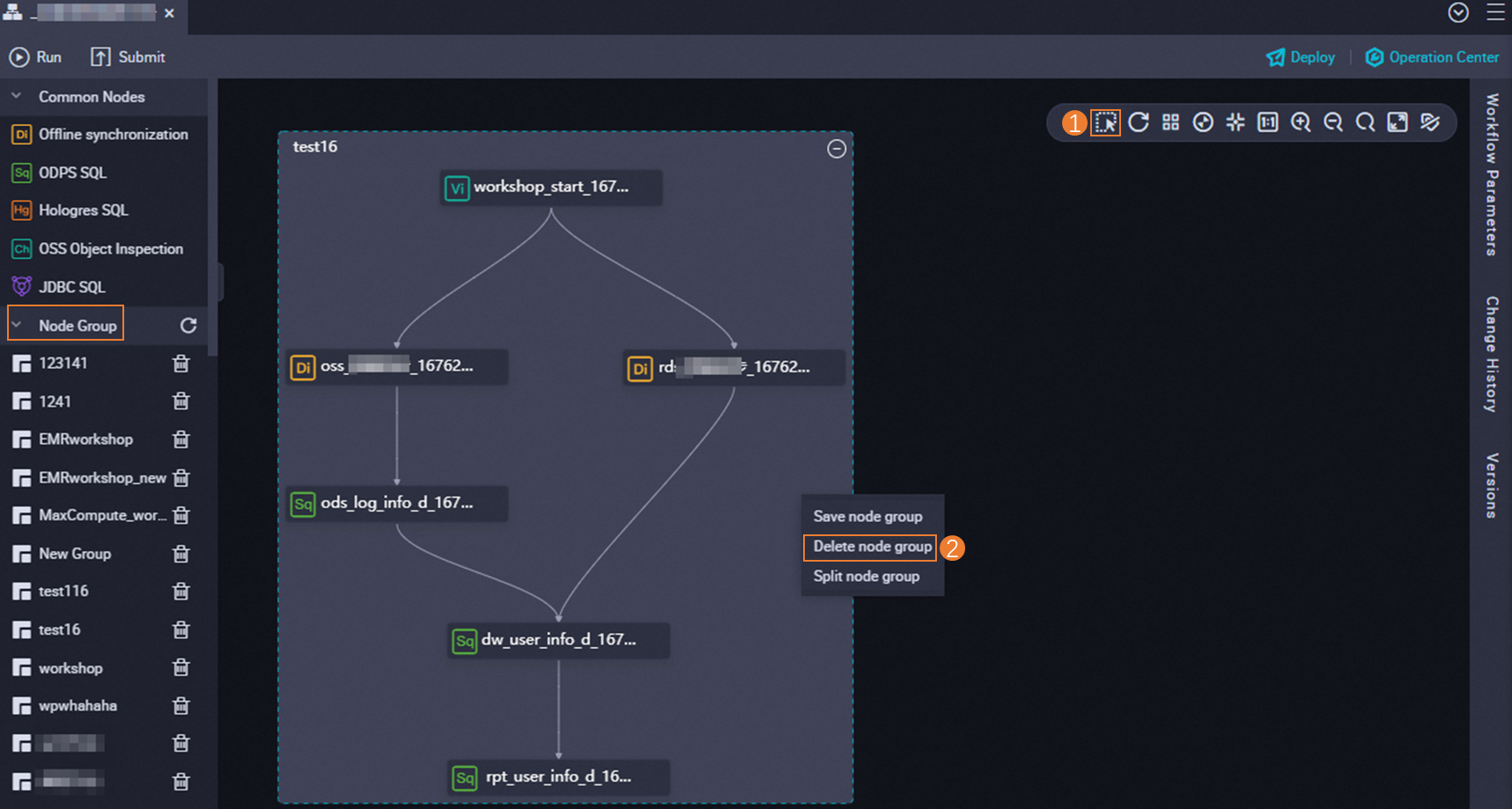
Task: Click the center-align arrows toolbar icon
Action: coord(1235,122)
